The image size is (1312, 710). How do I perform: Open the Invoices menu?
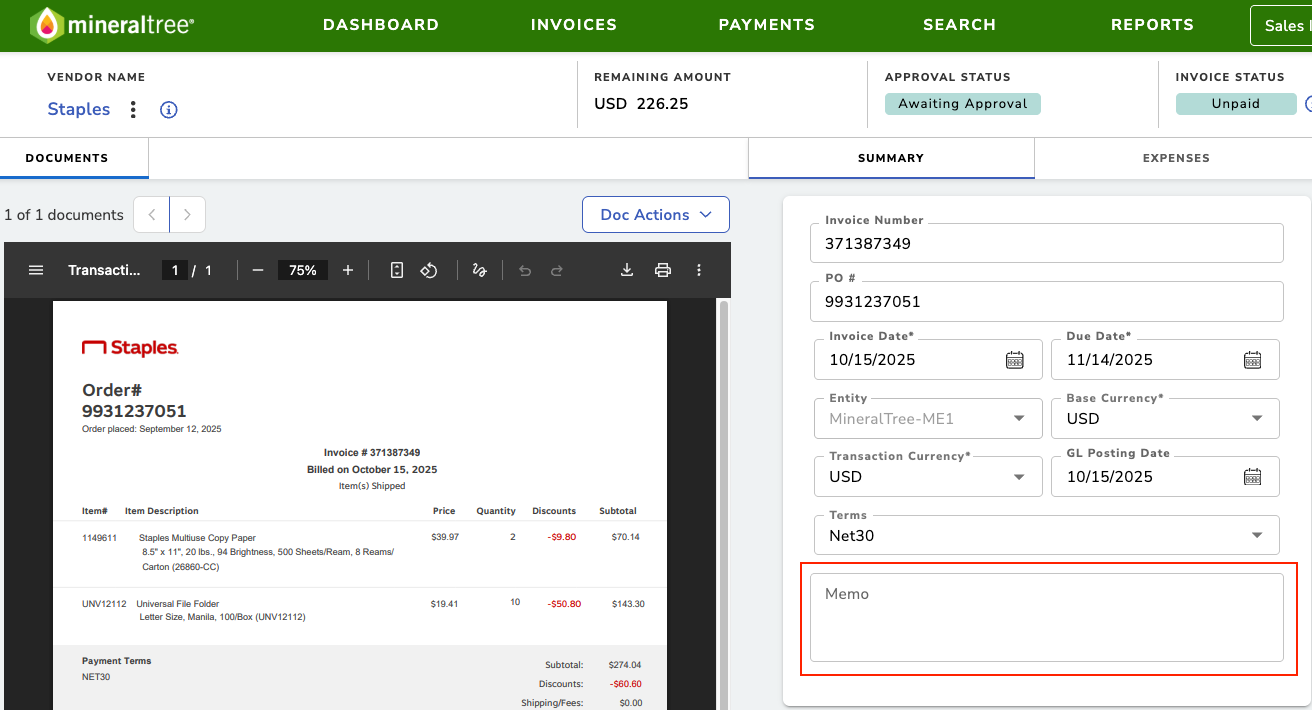coord(574,25)
